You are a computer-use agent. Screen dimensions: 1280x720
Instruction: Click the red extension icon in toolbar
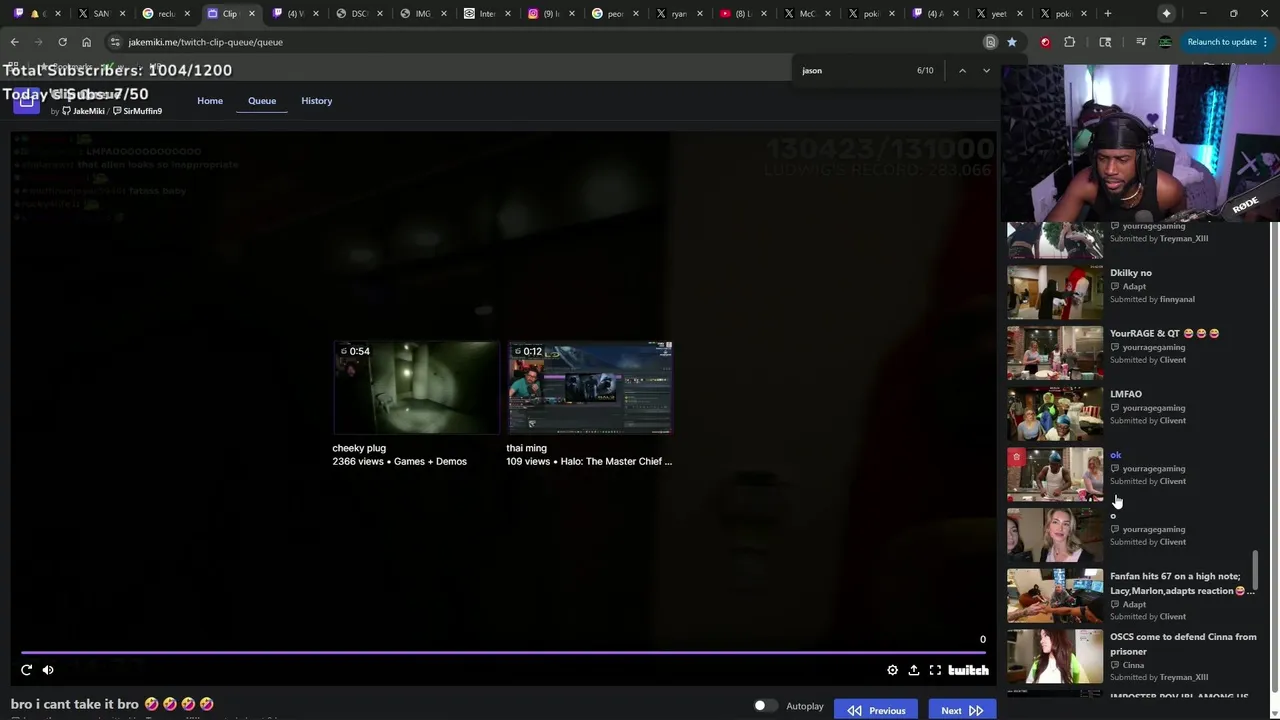[1045, 42]
